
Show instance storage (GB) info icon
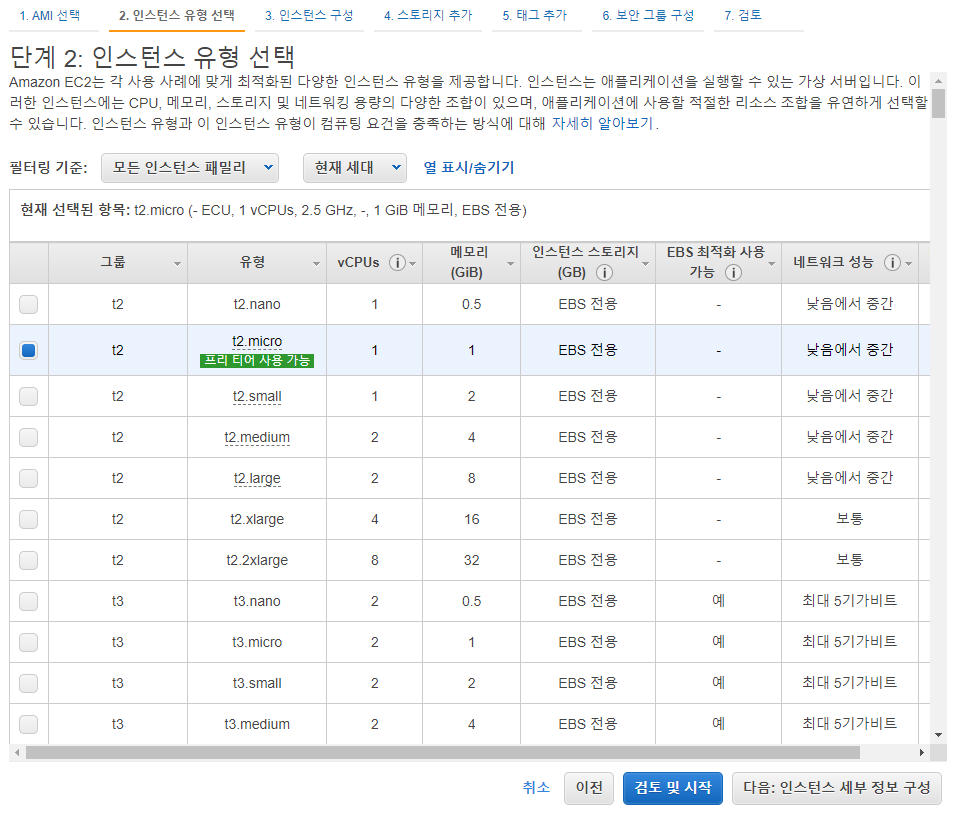click(x=604, y=273)
